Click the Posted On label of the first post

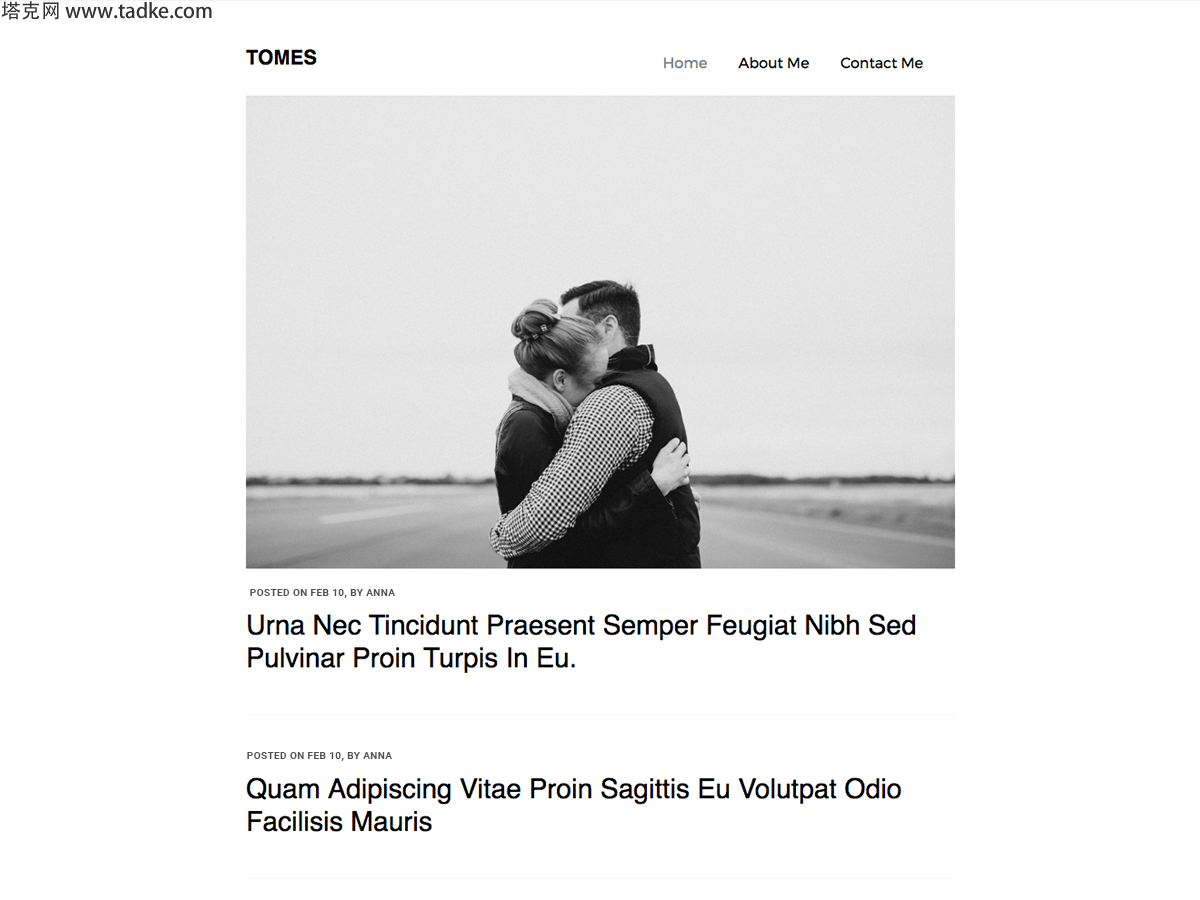(x=279, y=593)
